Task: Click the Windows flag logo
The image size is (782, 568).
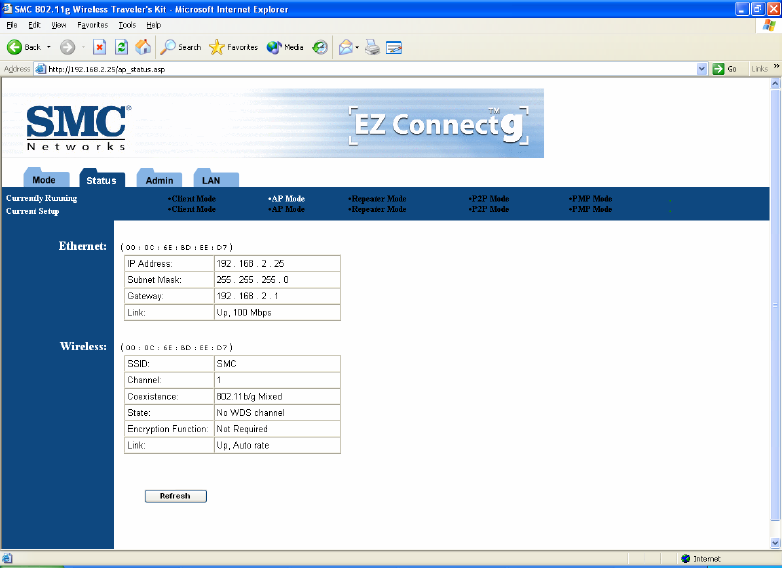Action: (x=769, y=25)
